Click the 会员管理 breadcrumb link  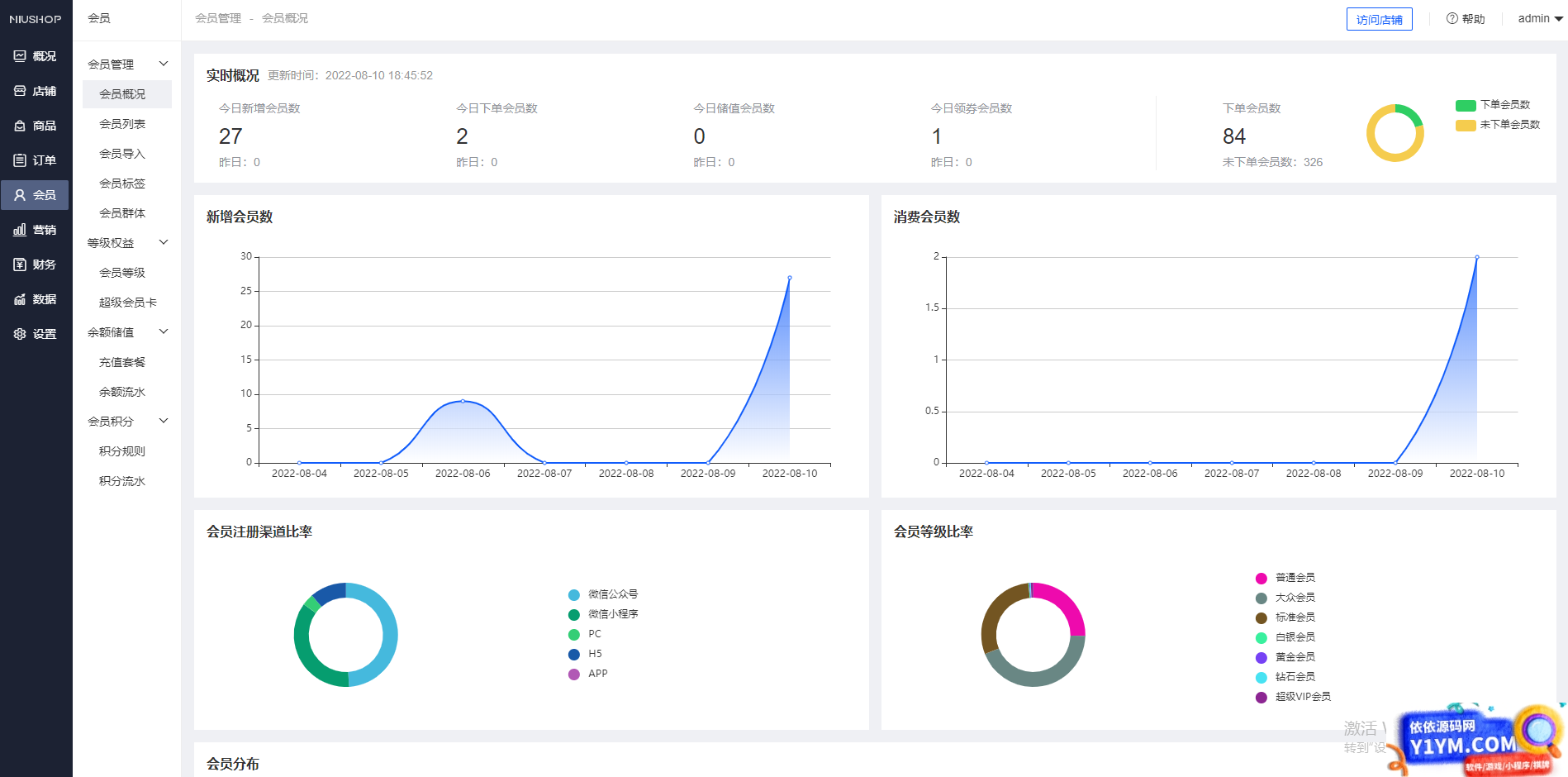tap(218, 18)
